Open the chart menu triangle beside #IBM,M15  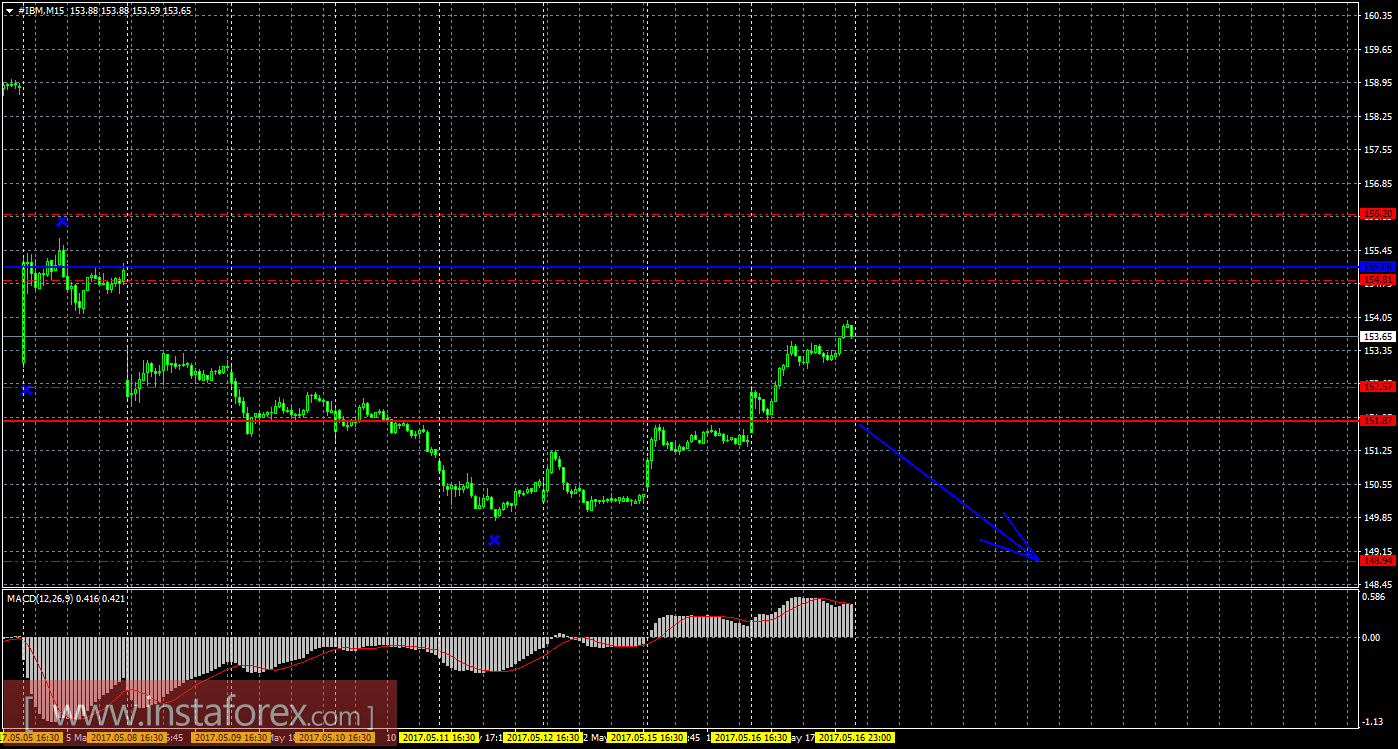point(9,10)
